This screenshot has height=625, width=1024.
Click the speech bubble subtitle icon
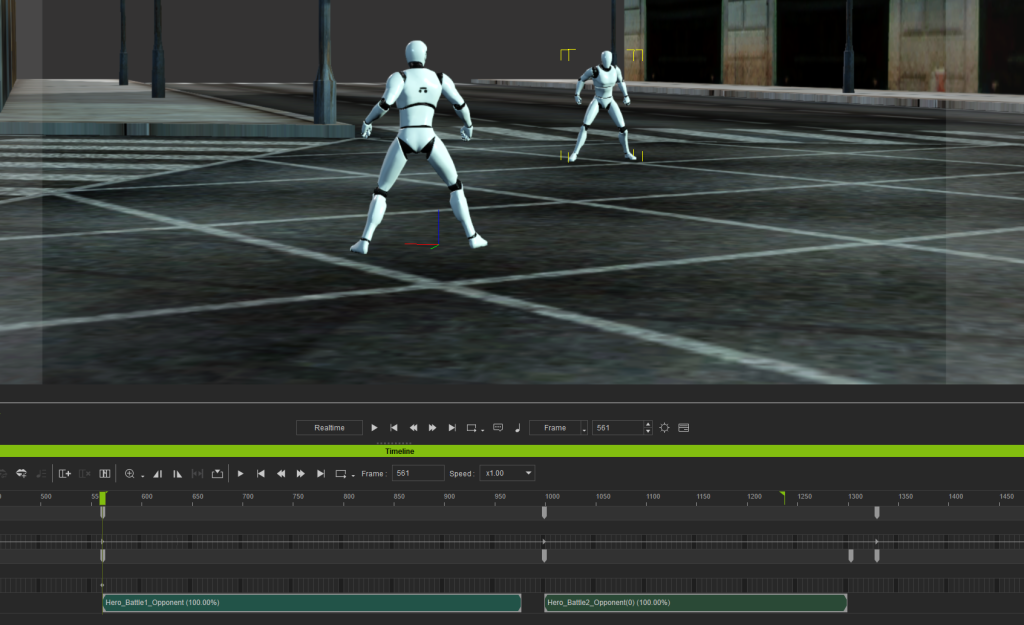tap(498, 428)
